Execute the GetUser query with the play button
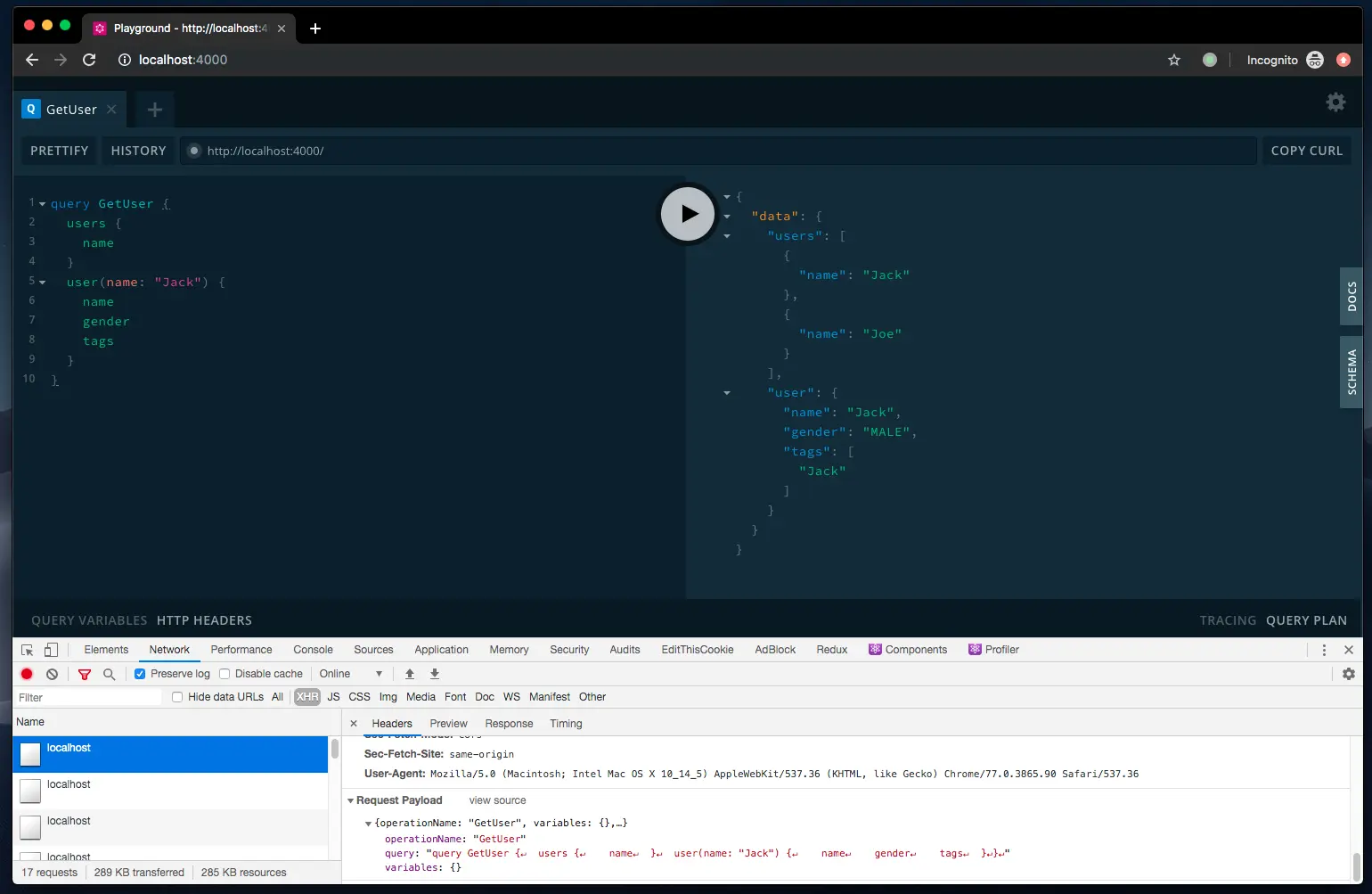 coord(687,214)
